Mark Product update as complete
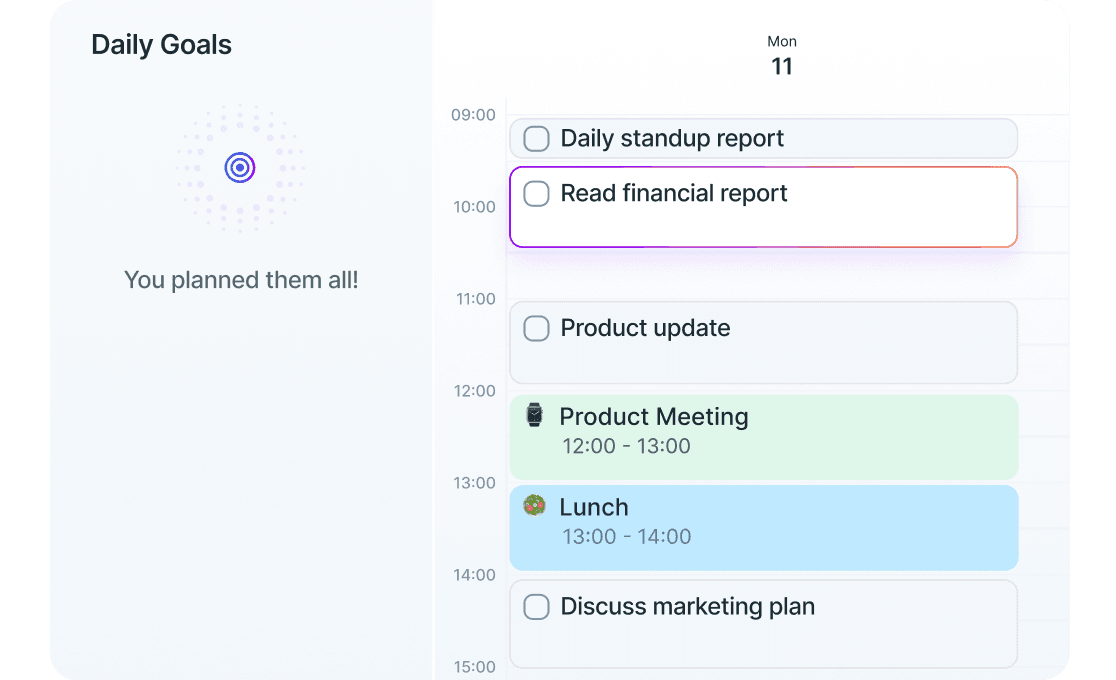 [x=537, y=328]
